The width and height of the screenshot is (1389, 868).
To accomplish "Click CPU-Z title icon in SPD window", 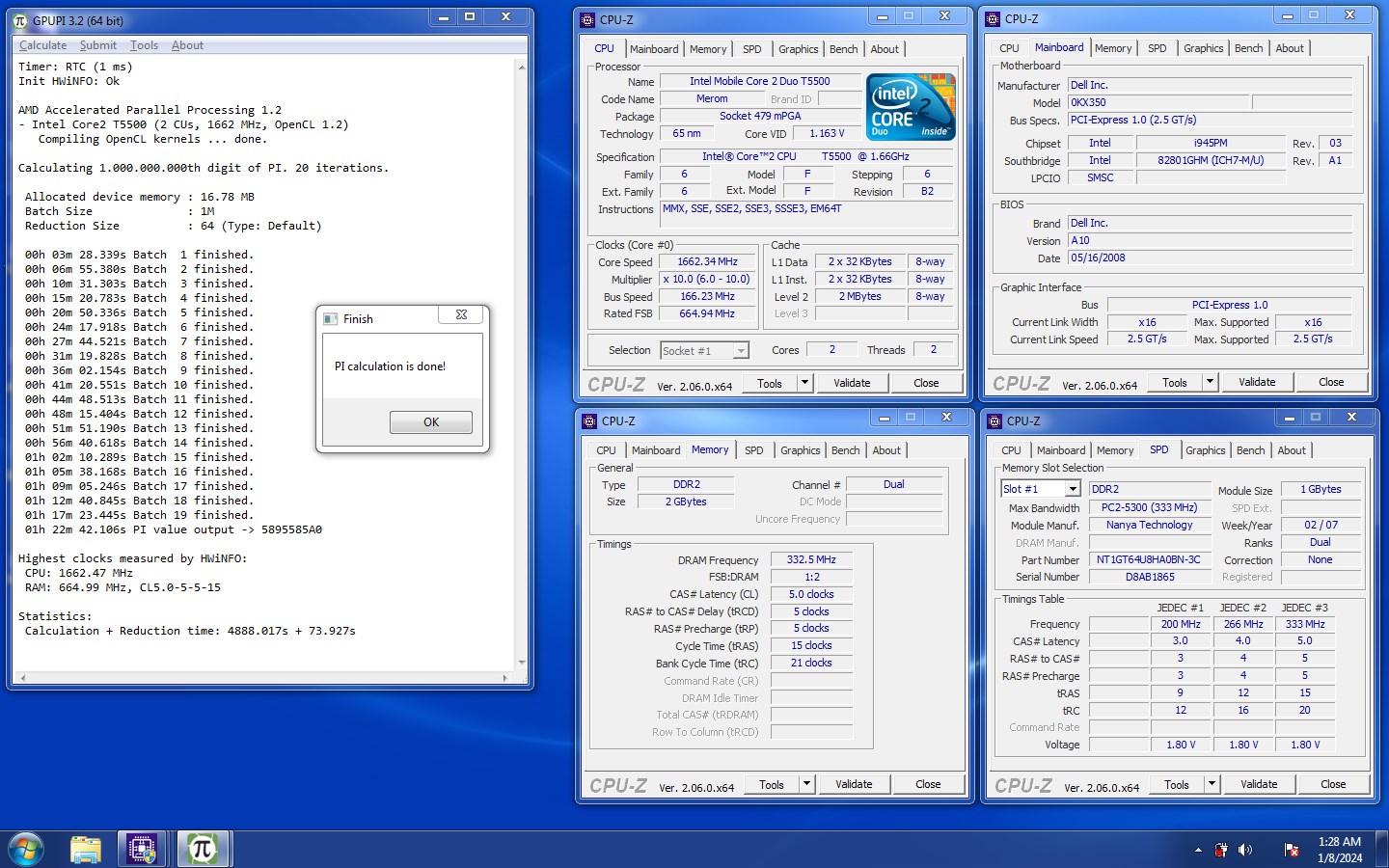I will click(x=995, y=420).
